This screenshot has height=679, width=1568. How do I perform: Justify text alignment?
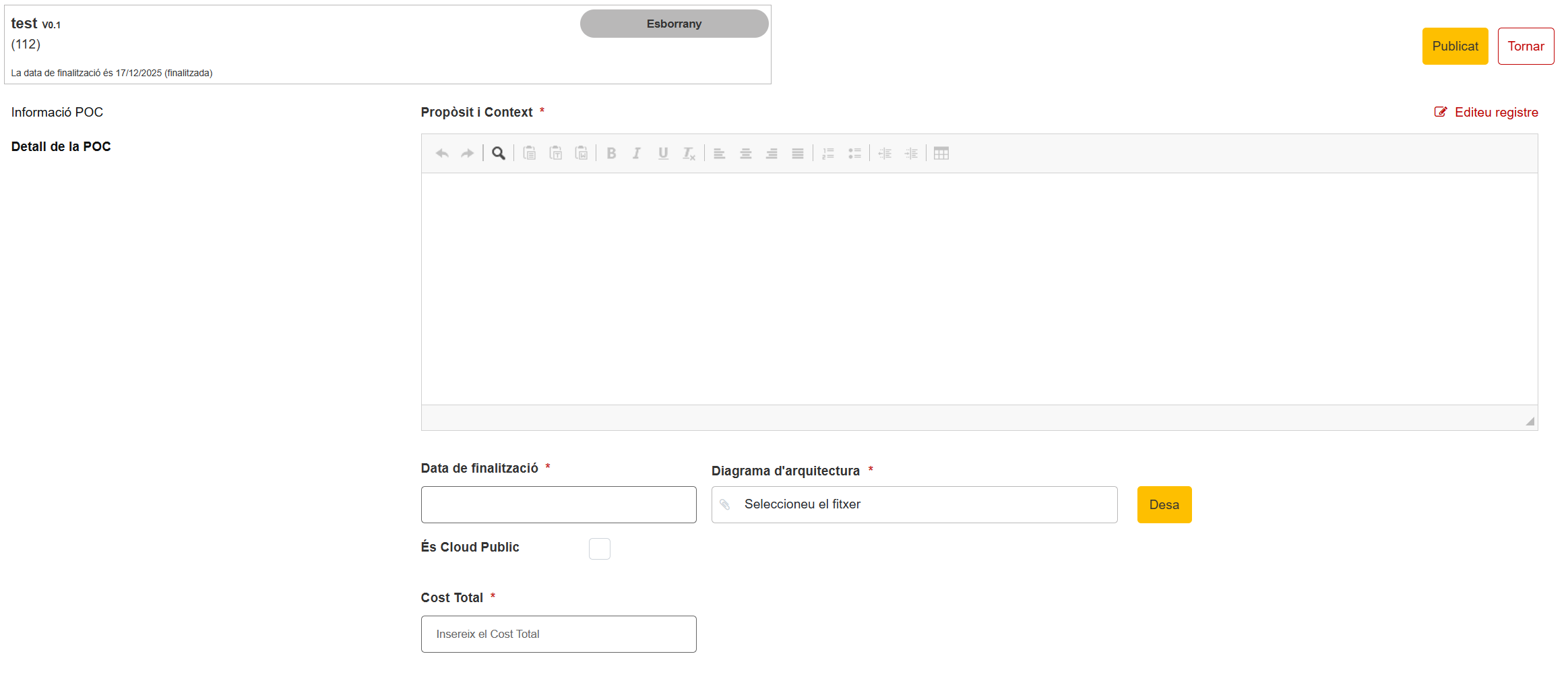(798, 154)
